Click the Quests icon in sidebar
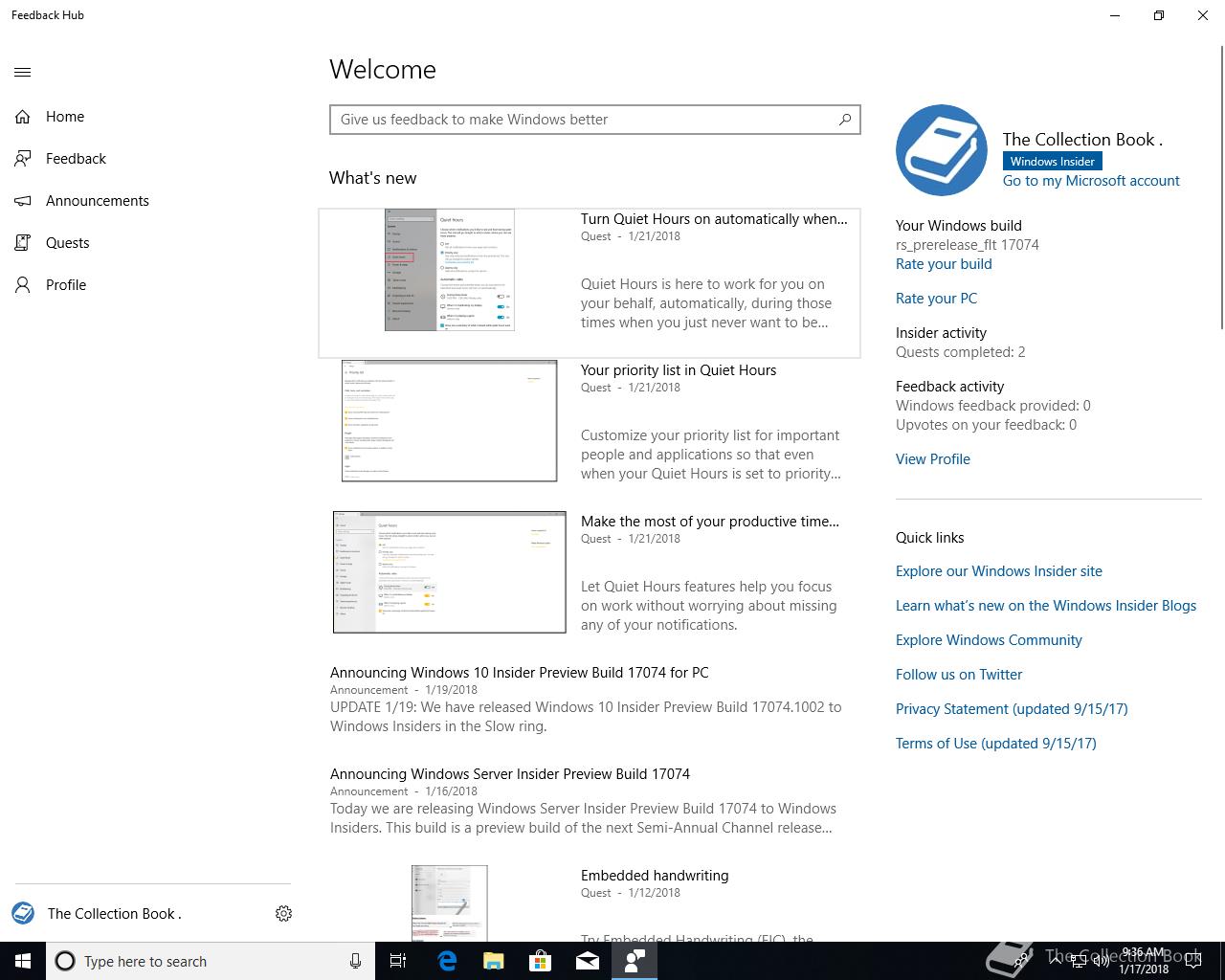Image resolution: width=1225 pixels, height=980 pixels. (23, 243)
